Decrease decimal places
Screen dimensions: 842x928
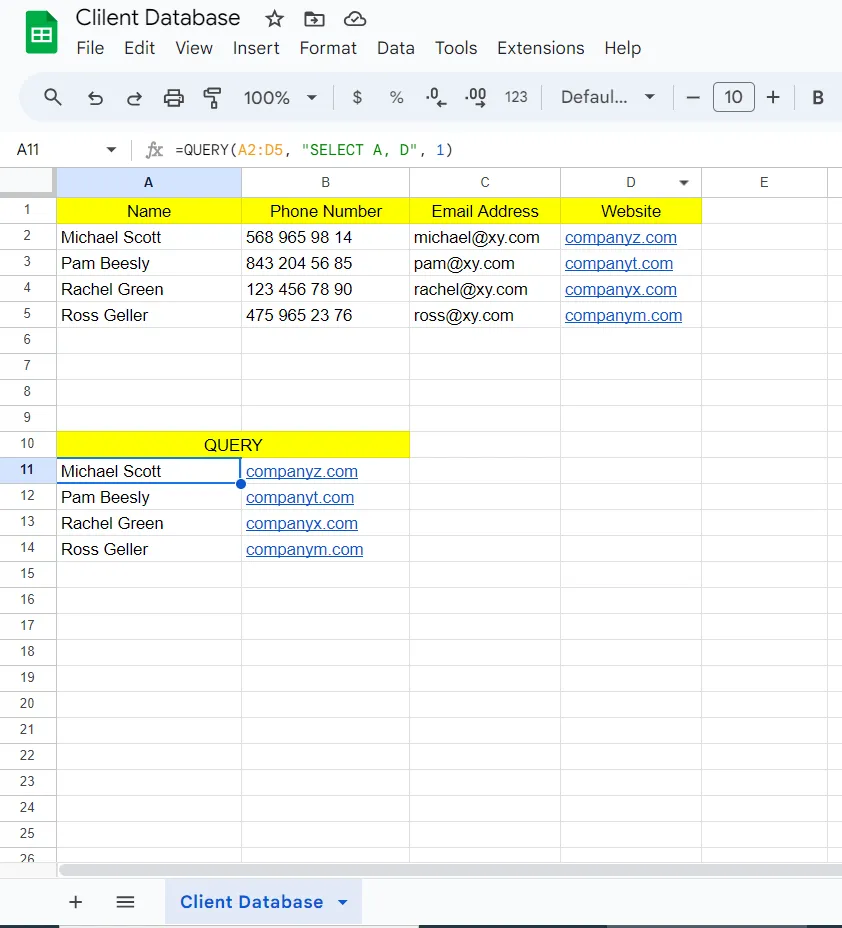[x=436, y=97]
